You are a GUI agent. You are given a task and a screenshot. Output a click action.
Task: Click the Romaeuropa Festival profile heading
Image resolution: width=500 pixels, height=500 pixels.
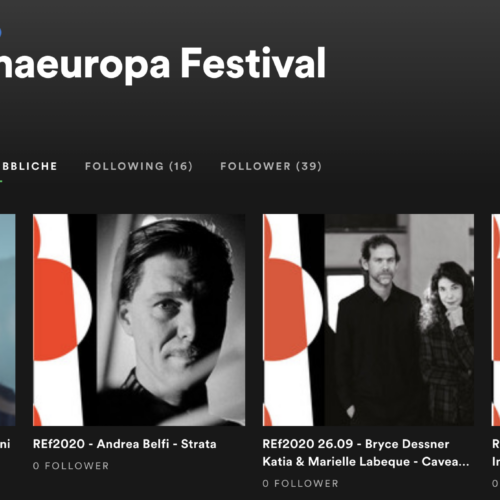[x=163, y=63]
